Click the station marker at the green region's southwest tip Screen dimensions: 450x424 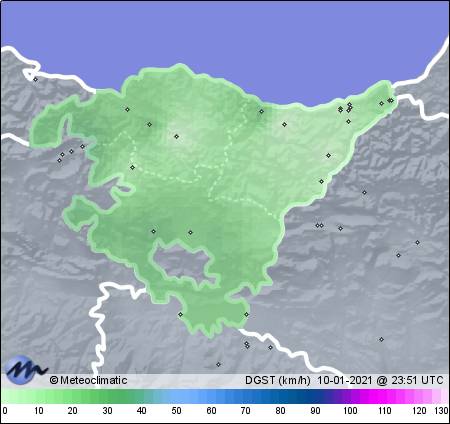pos(180,314)
